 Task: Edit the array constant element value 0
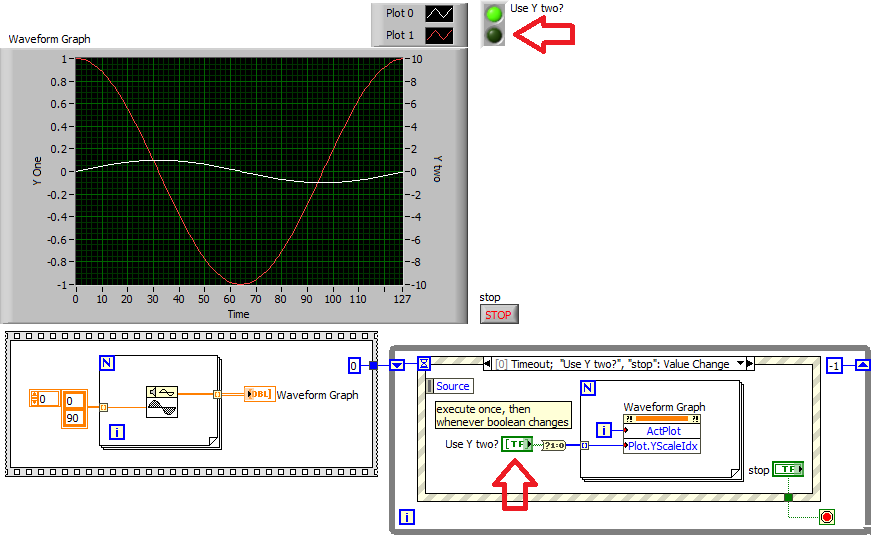point(74,401)
